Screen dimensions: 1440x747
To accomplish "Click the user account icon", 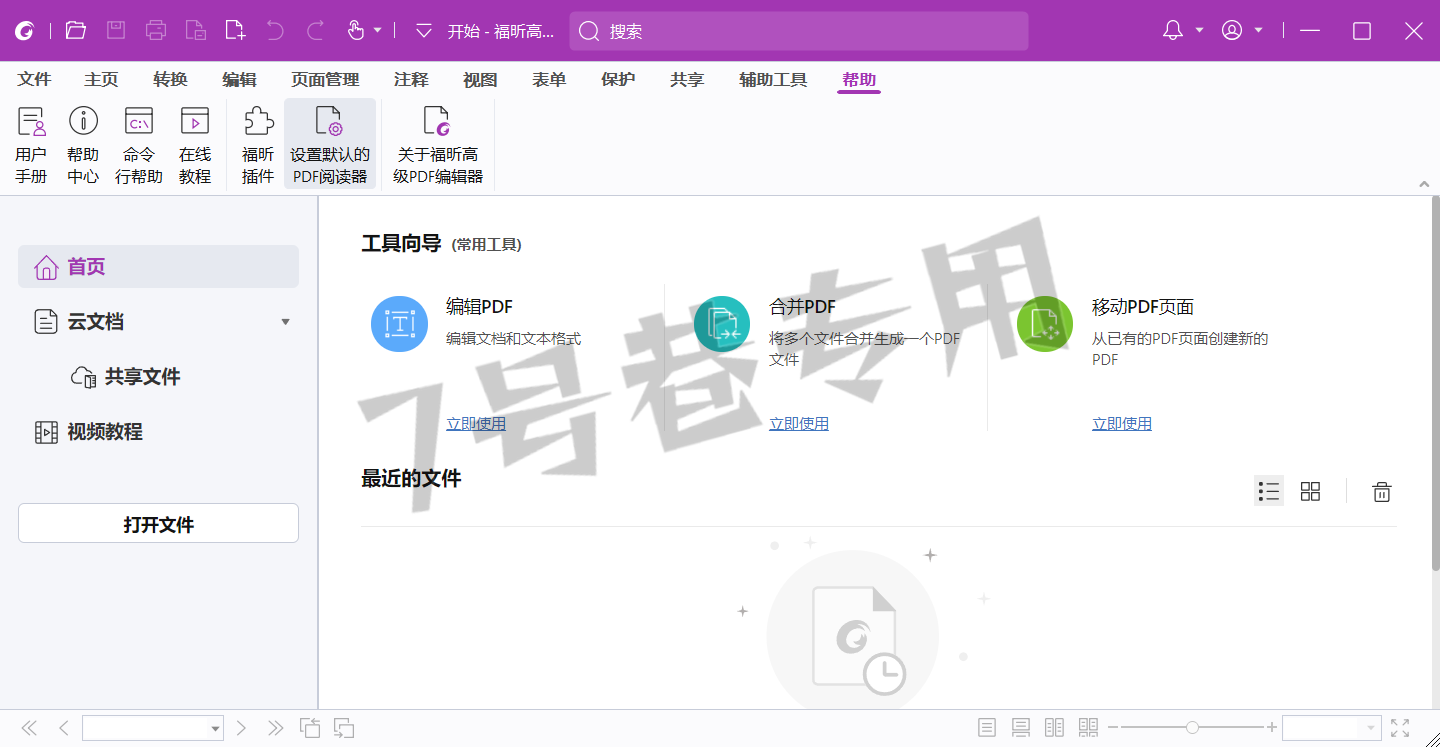I will pos(1232,30).
